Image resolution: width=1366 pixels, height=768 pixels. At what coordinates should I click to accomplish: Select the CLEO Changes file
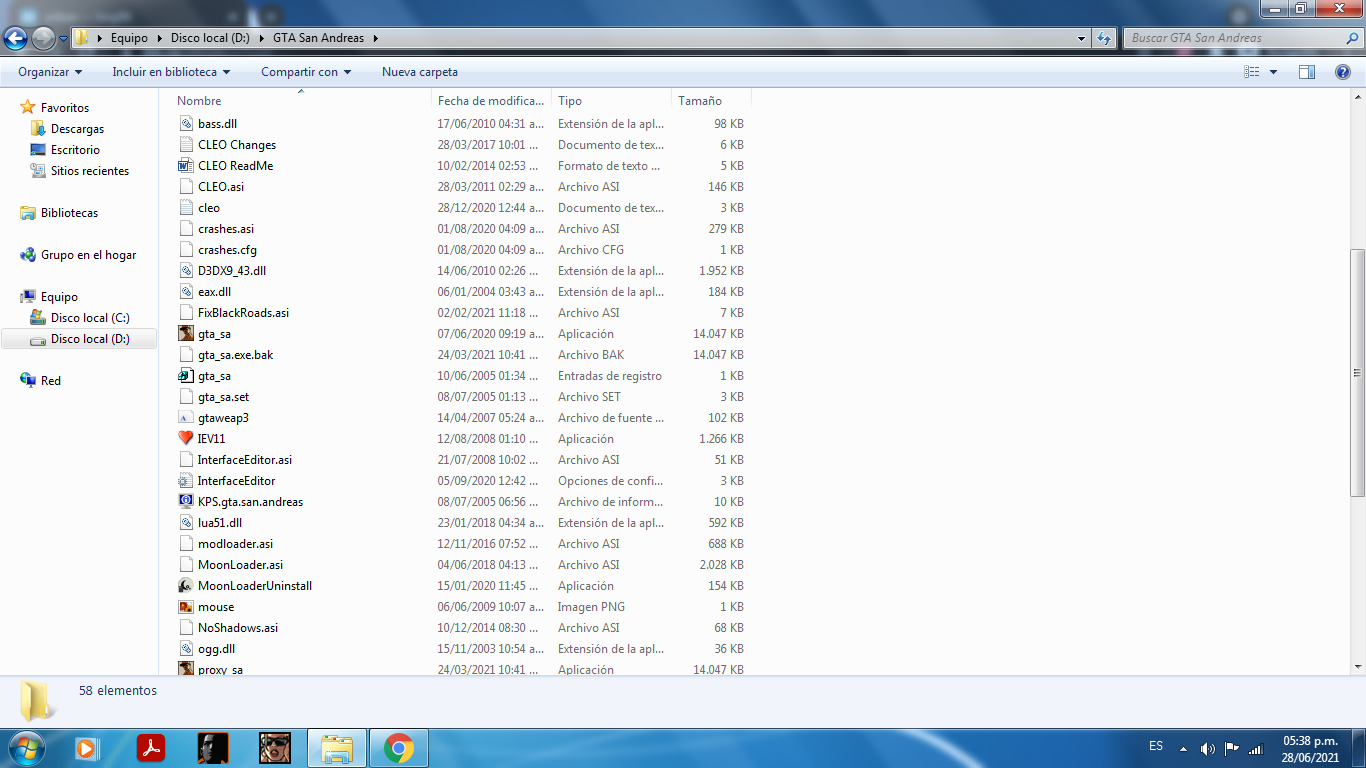[237, 145]
